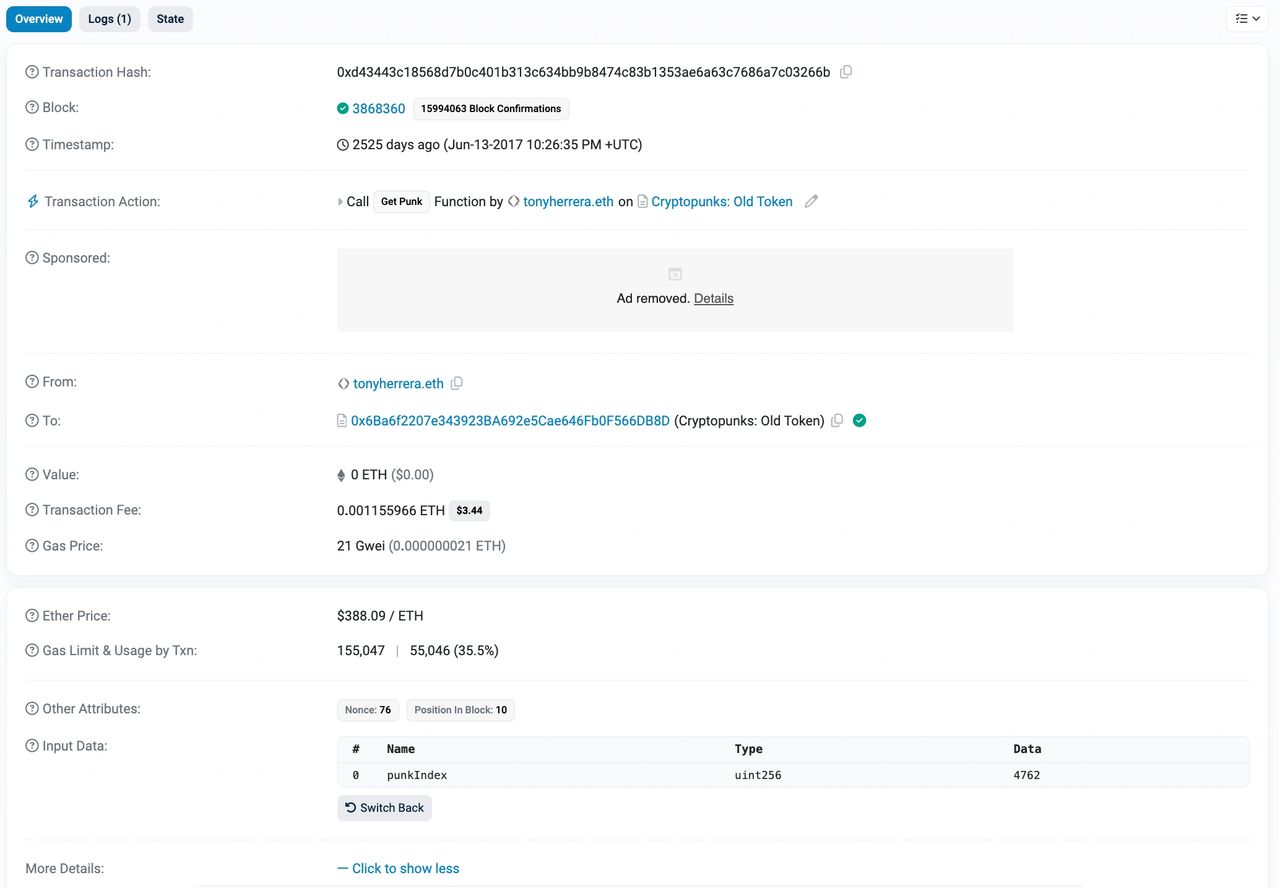Open tonyherrera.eth in Transaction Action
1280x888 pixels.
568,202
